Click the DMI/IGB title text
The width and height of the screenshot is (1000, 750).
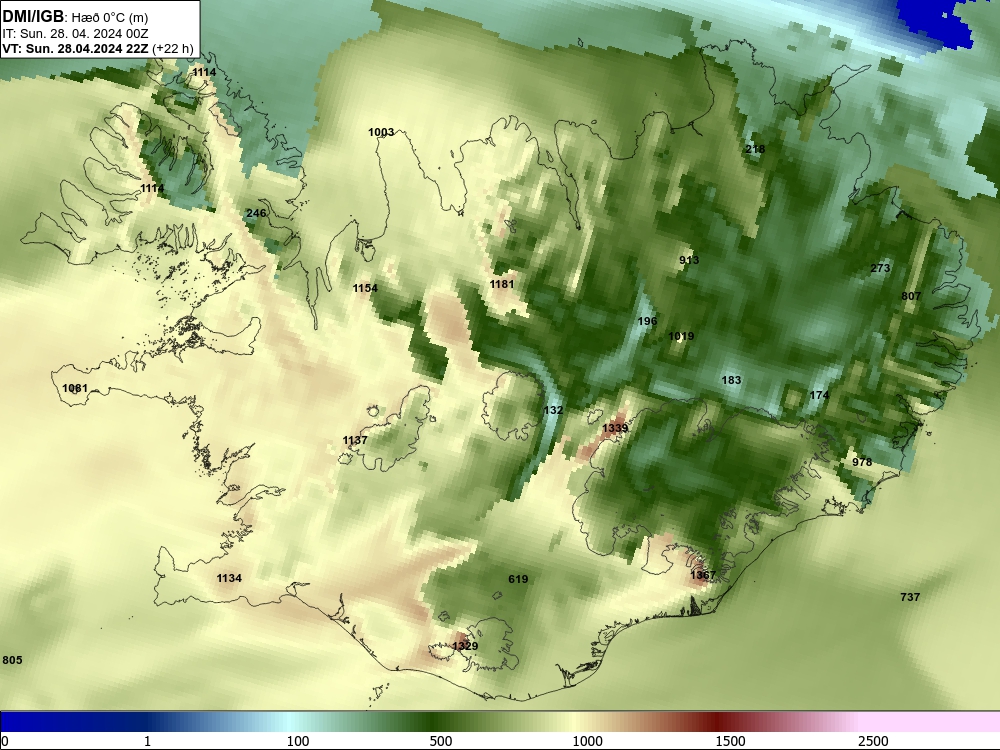pos(33,17)
